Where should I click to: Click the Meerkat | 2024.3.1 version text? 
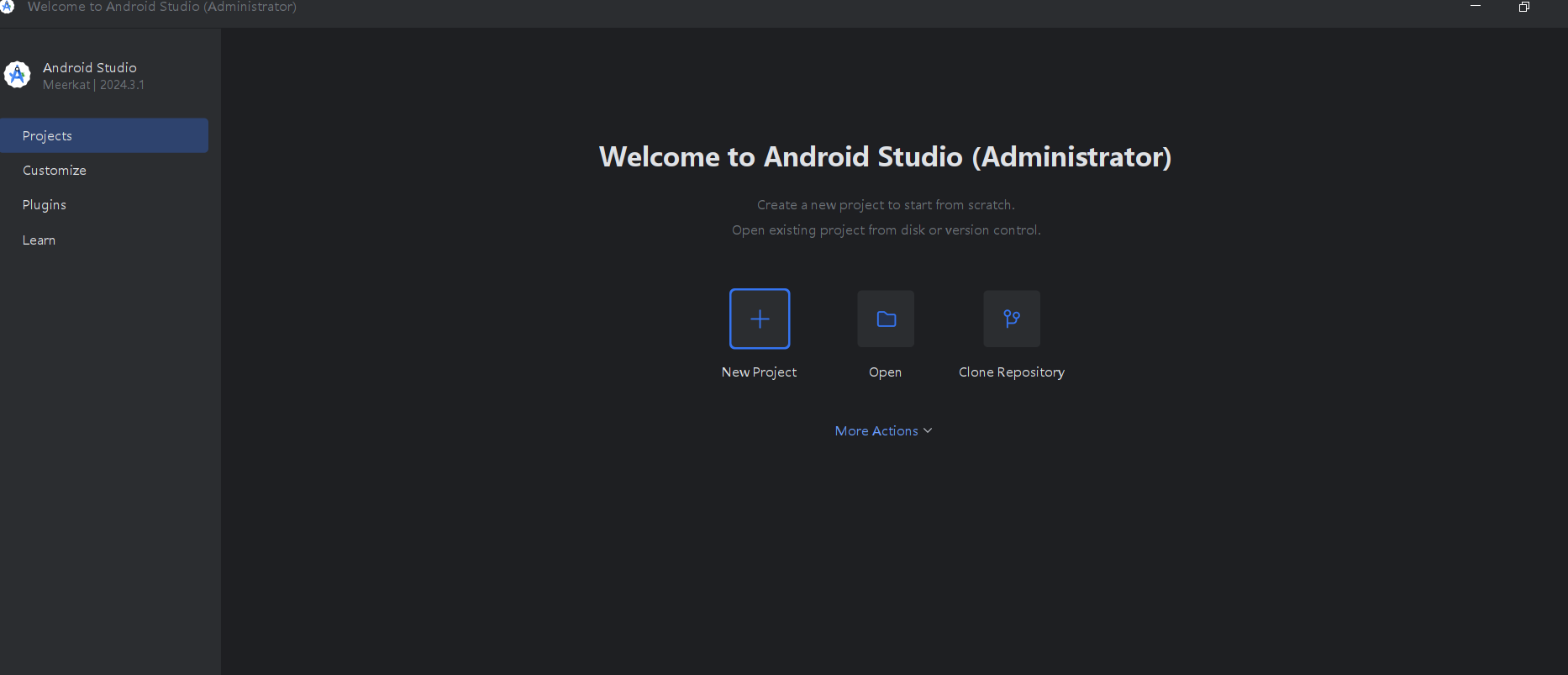[93, 85]
